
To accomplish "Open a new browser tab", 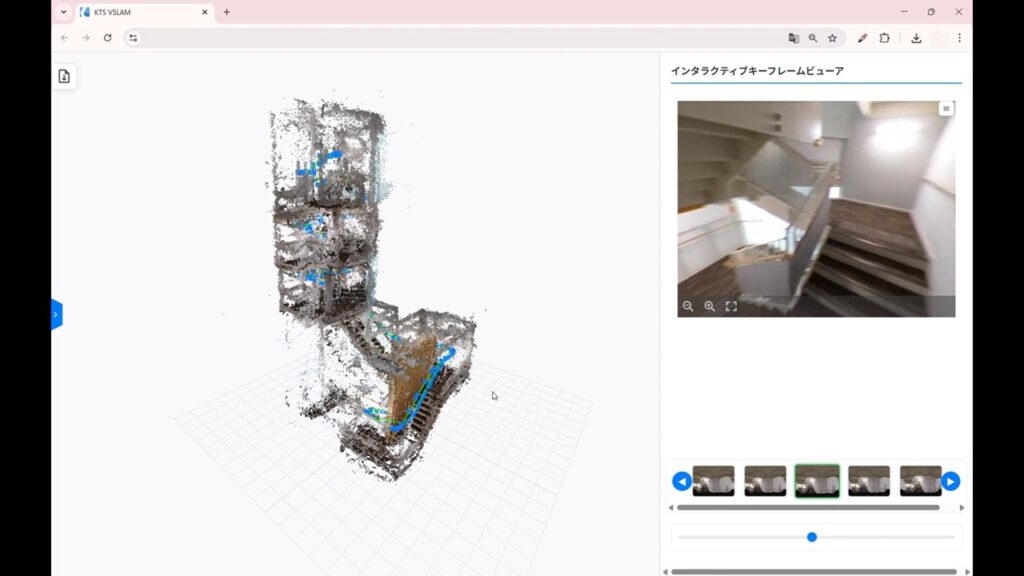I will (x=227, y=12).
